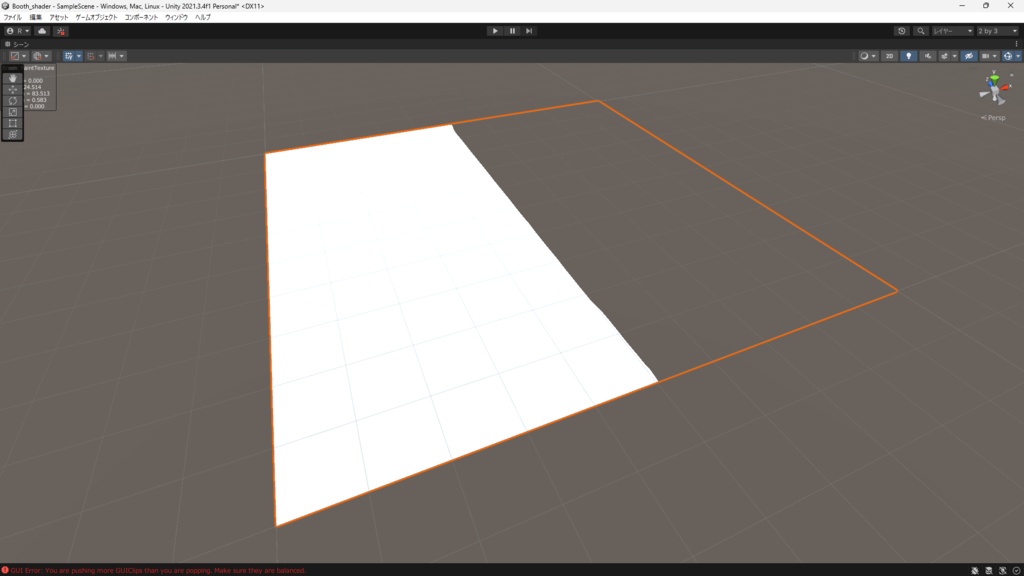Screen dimensions: 1024x576
Task: Select the Rect tool
Action: coord(12,123)
